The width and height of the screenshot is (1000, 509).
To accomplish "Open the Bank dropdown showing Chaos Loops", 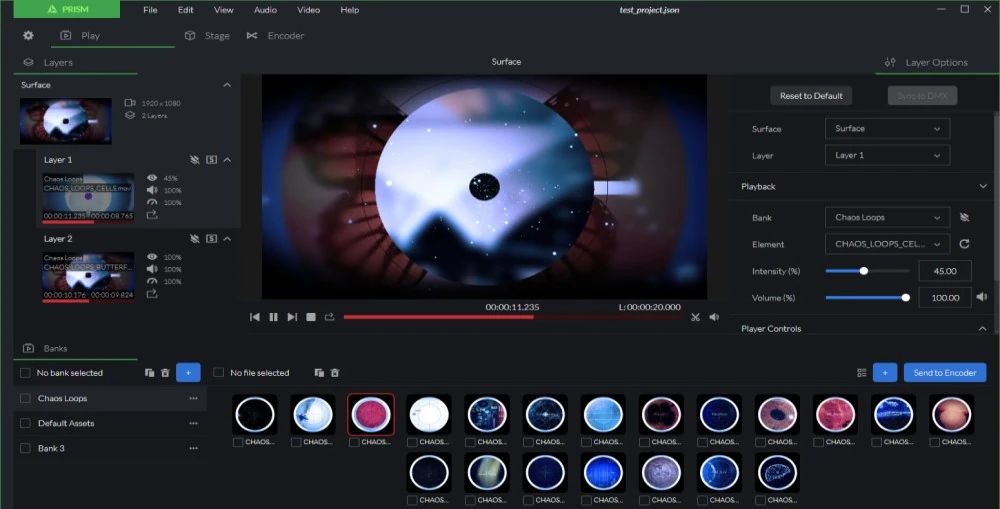I will pyautogui.click(x=887, y=218).
